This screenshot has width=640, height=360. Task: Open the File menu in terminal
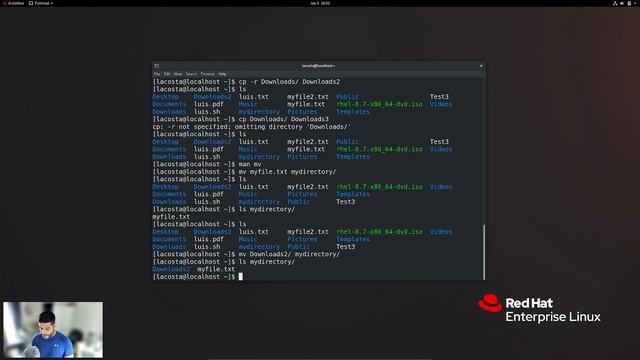pyautogui.click(x=157, y=74)
